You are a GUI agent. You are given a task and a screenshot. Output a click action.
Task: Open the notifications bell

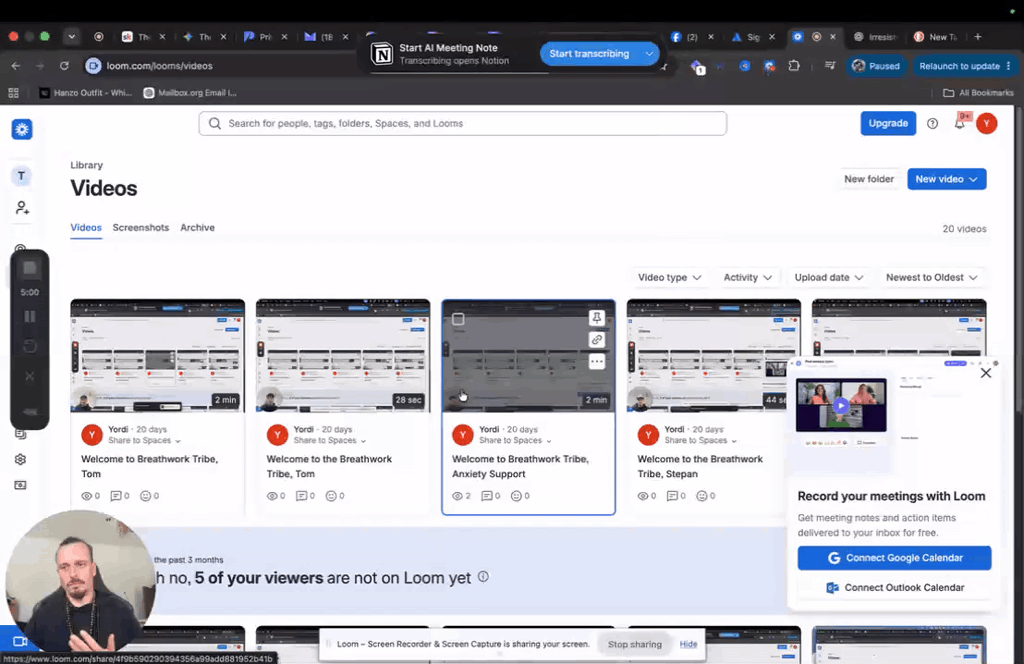(x=959, y=123)
